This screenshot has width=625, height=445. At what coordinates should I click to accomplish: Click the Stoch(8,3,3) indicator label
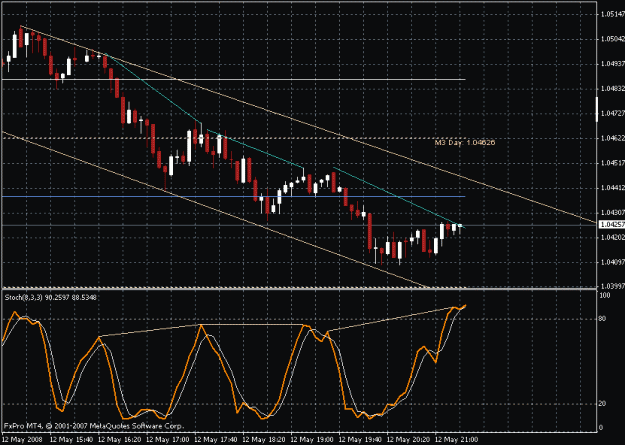pyautogui.click(x=51, y=297)
